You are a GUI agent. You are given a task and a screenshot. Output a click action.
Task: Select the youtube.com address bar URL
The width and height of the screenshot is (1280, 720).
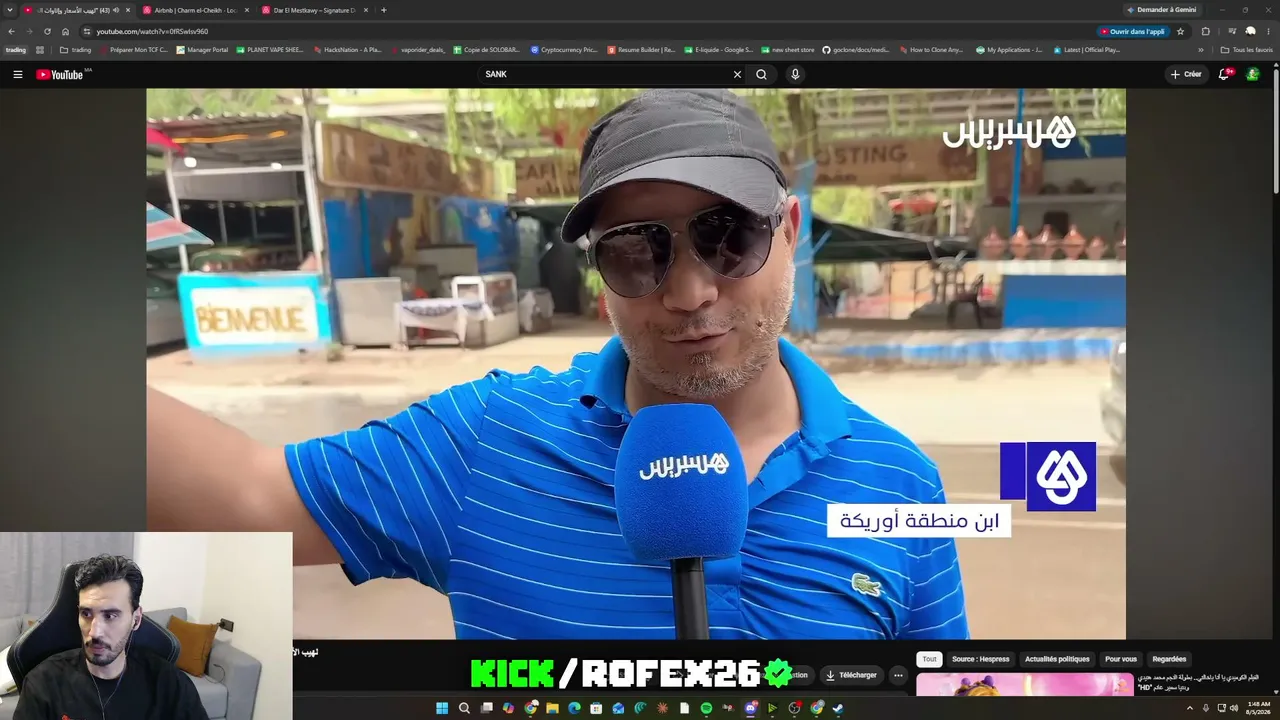point(152,31)
